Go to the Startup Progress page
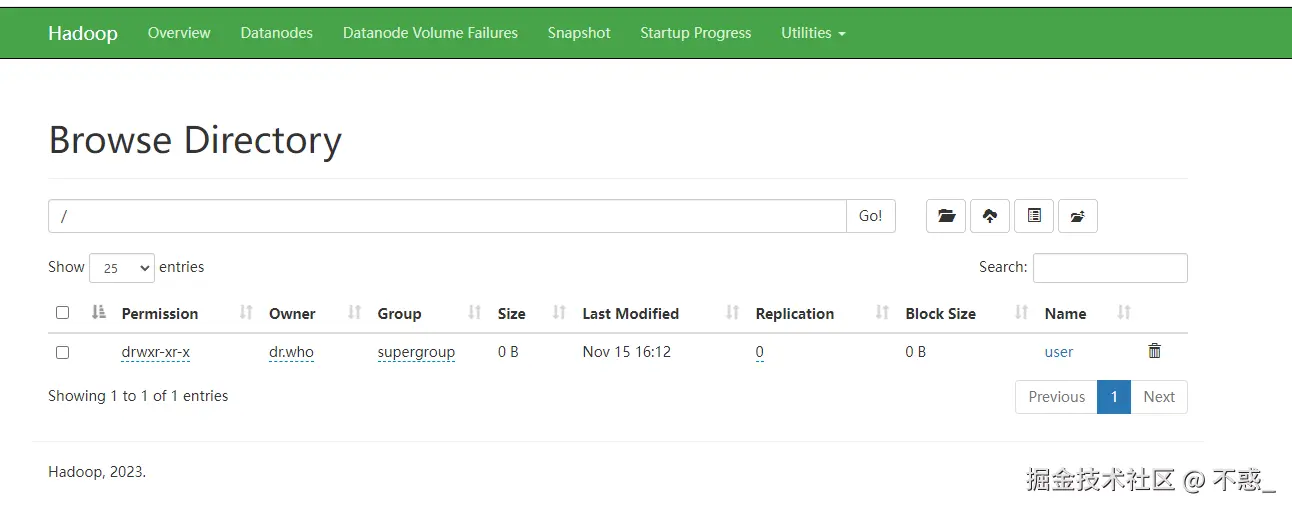The width and height of the screenshot is (1292, 510). pos(695,33)
